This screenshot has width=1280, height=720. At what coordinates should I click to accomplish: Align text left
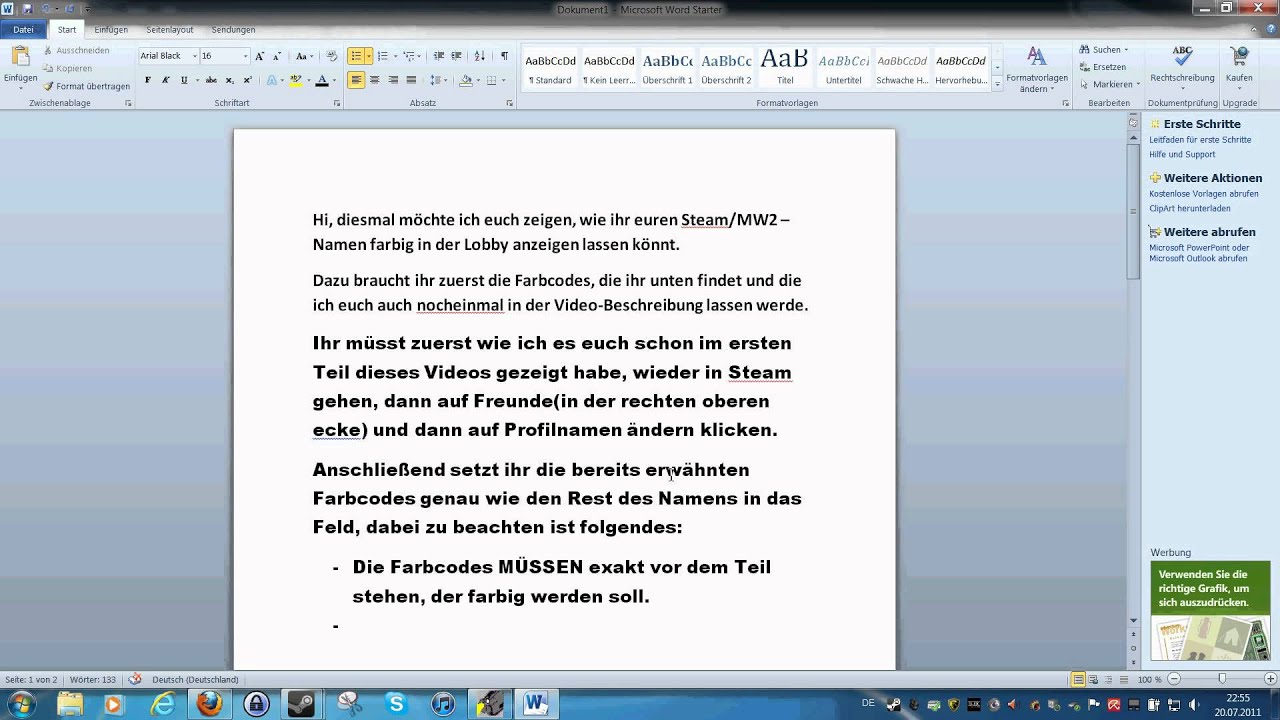(x=356, y=80)
